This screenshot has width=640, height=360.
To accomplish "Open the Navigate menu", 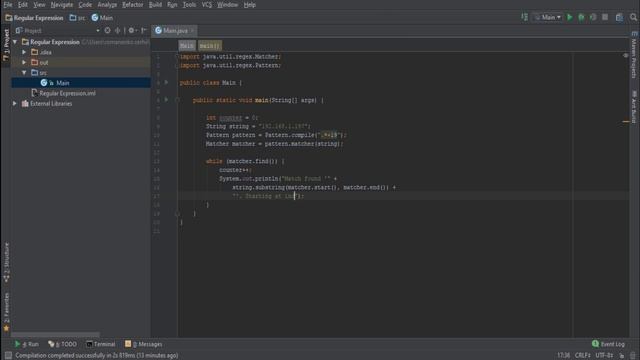I will [x=62, y=5].
